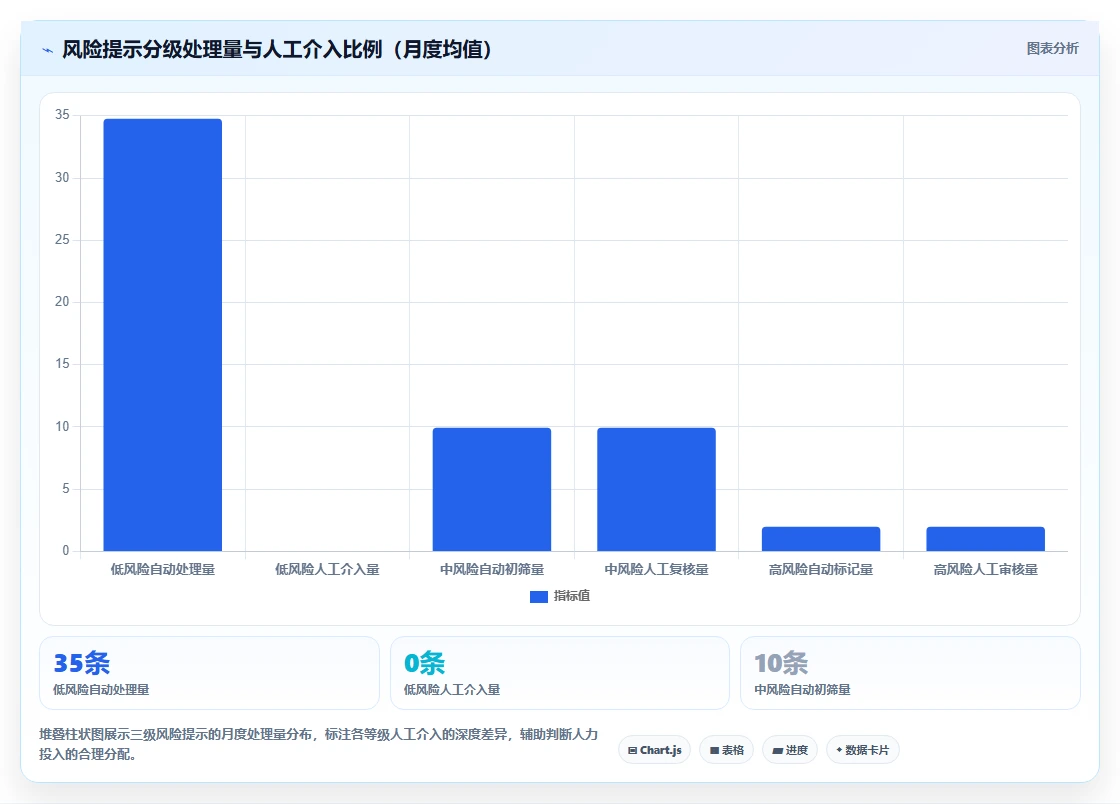Click the y-axis value 20
1120x804 pixels.
point(62,302)
